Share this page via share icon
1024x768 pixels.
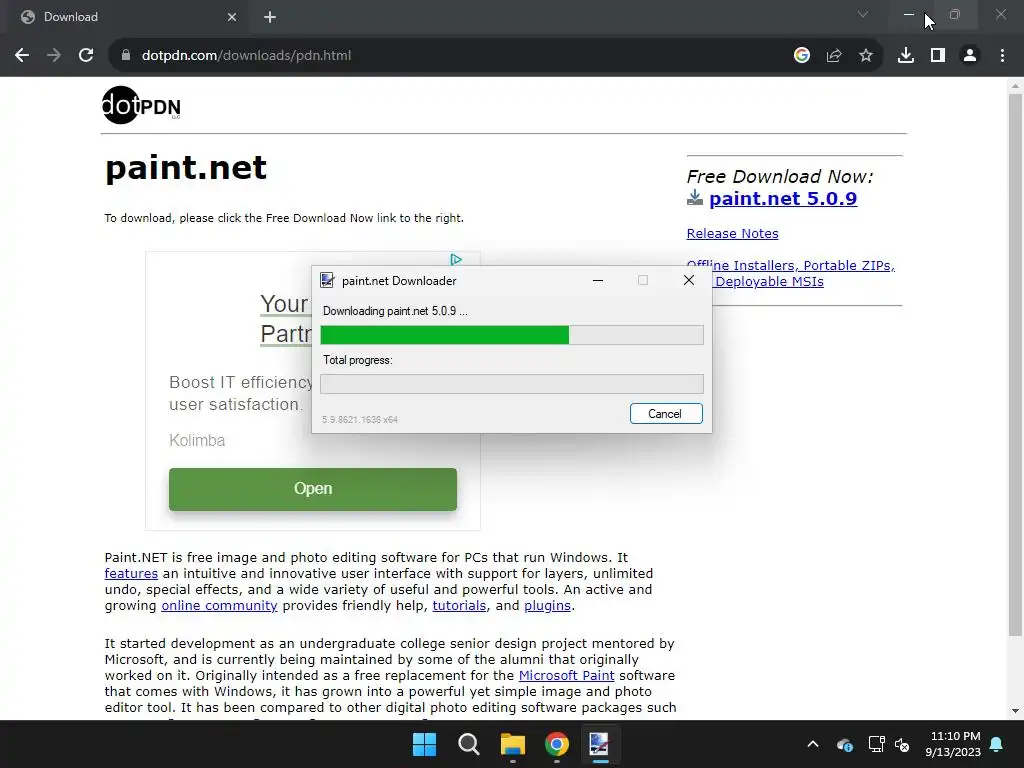pos(834,56)
